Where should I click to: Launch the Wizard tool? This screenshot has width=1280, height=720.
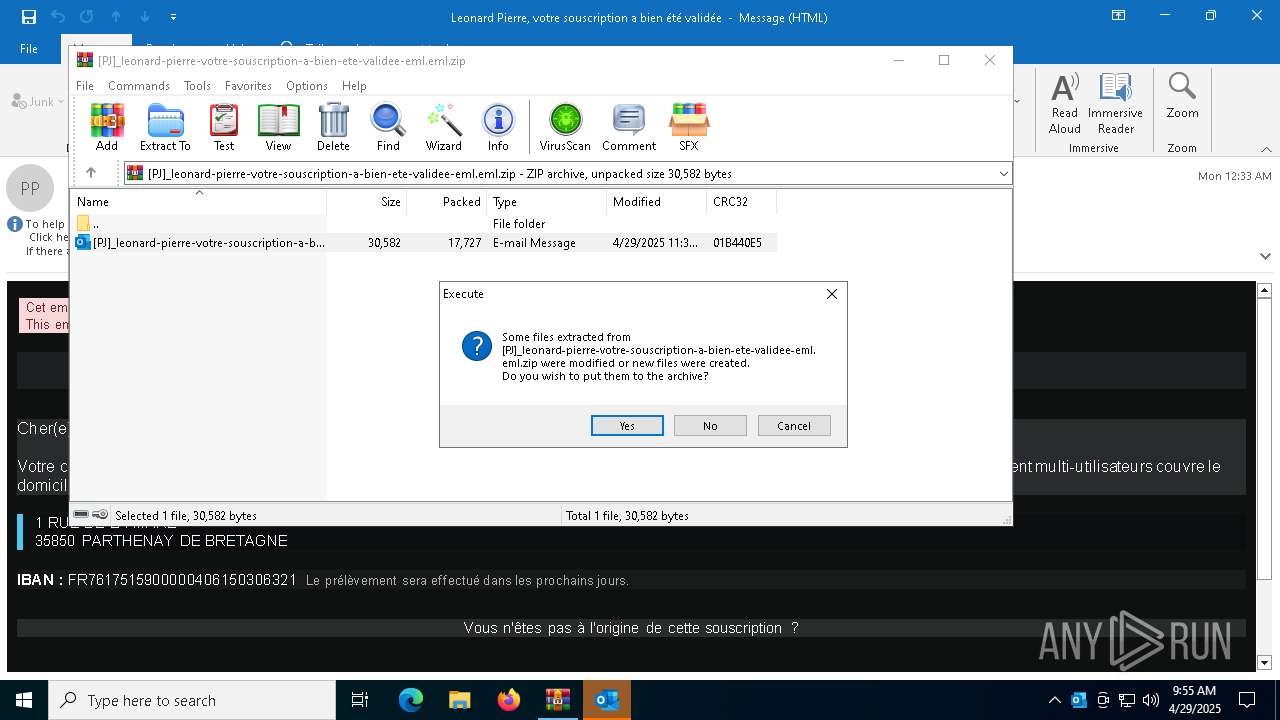coord(443,127)
